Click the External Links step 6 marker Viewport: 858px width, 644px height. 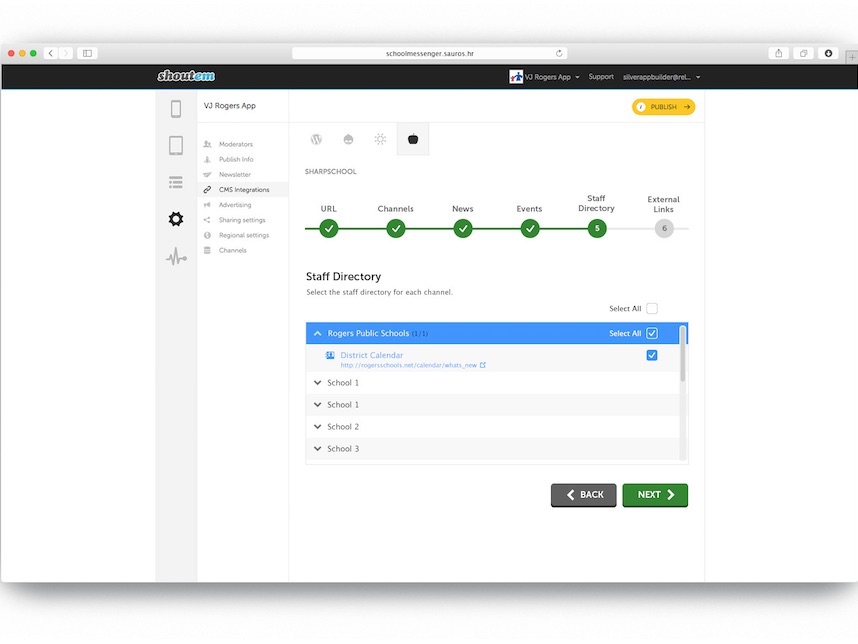(x=664, y=229)
